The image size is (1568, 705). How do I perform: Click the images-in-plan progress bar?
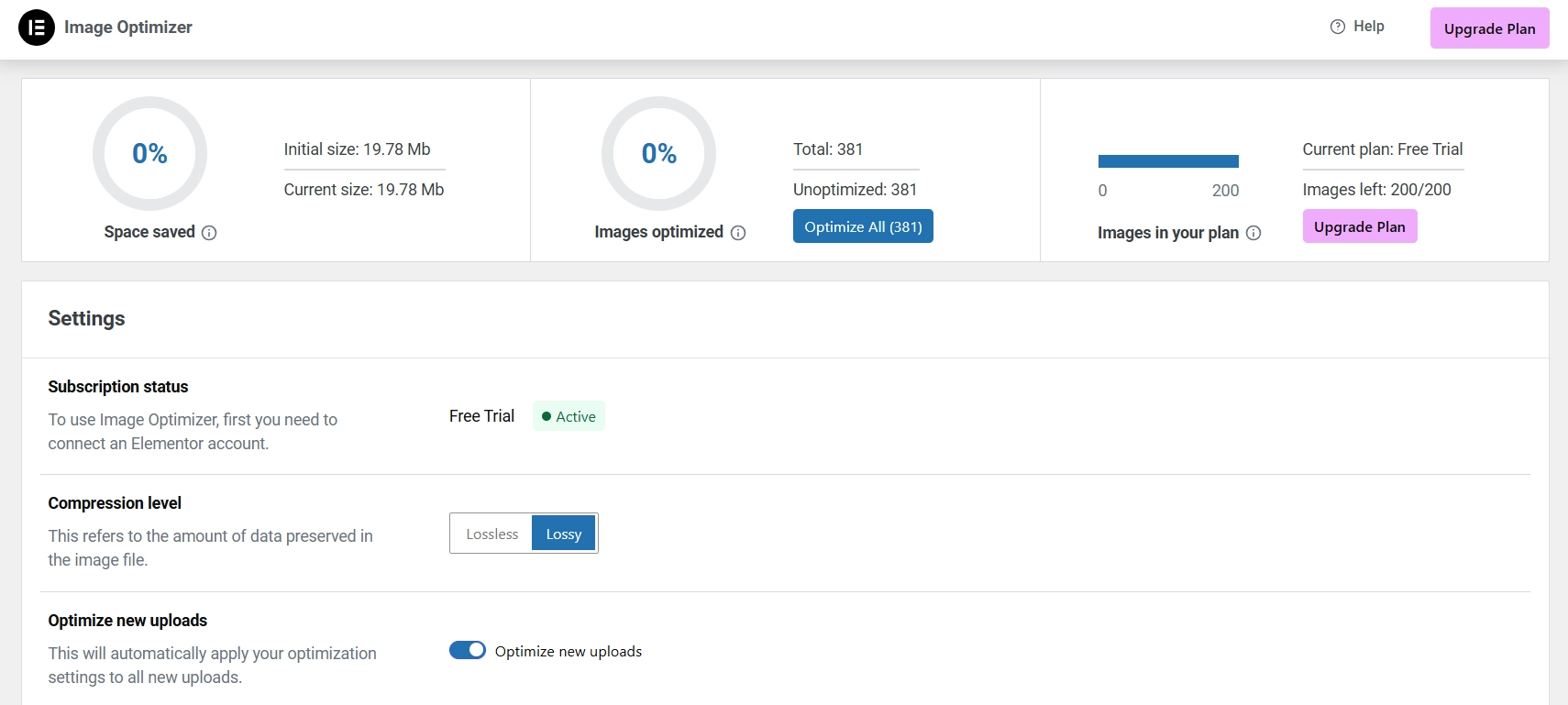click(x=1168, y=161)
